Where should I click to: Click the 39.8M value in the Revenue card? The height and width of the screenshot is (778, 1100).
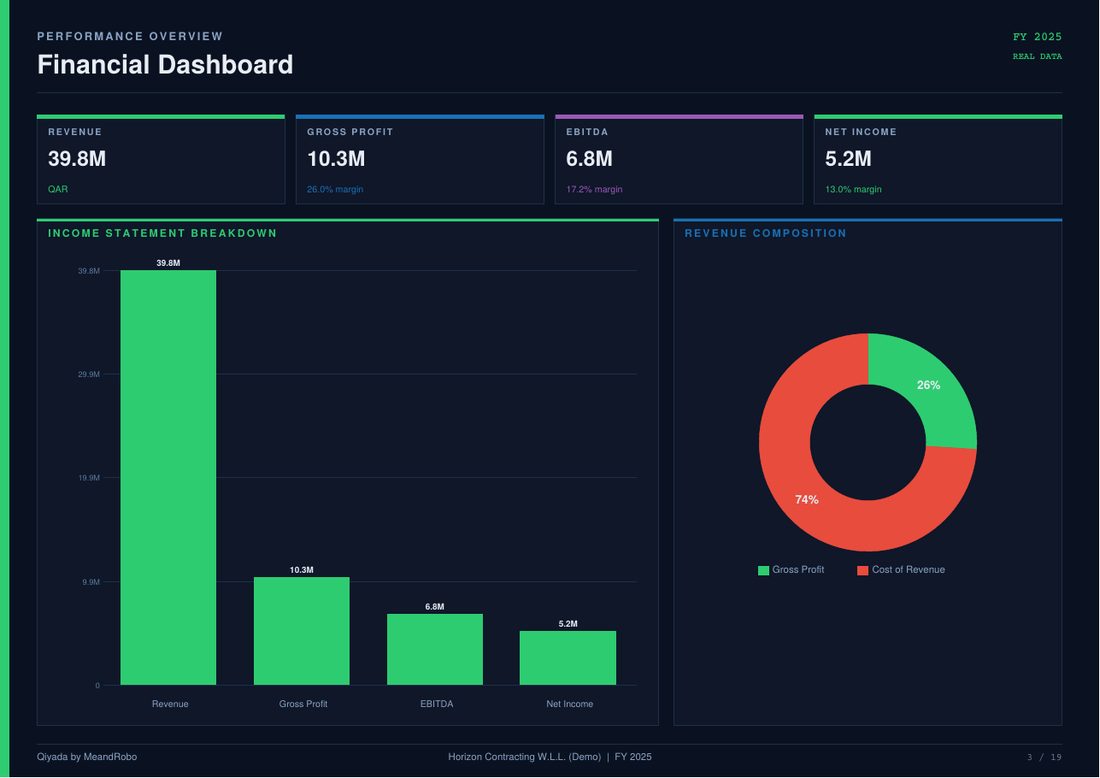click(x=77, y=159)
